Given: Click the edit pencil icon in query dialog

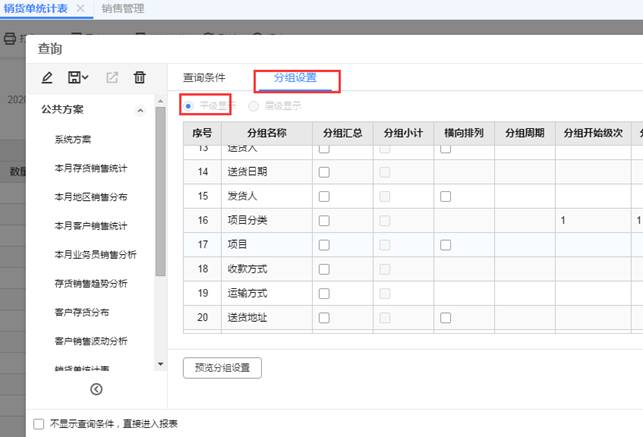Looking at the screenshot, I should (47, 78).
